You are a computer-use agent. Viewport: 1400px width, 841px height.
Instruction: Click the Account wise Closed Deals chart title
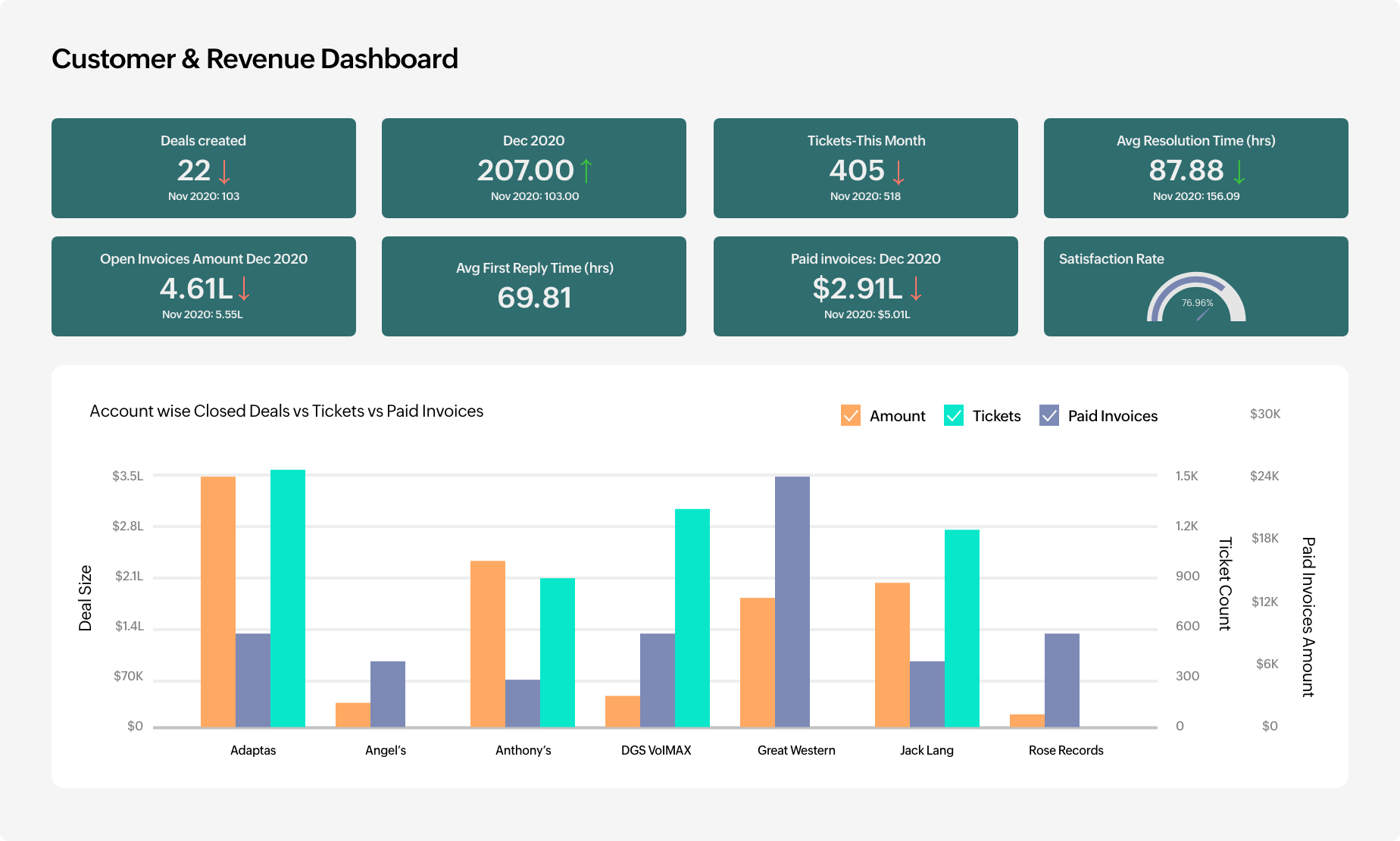coord(286,411)
